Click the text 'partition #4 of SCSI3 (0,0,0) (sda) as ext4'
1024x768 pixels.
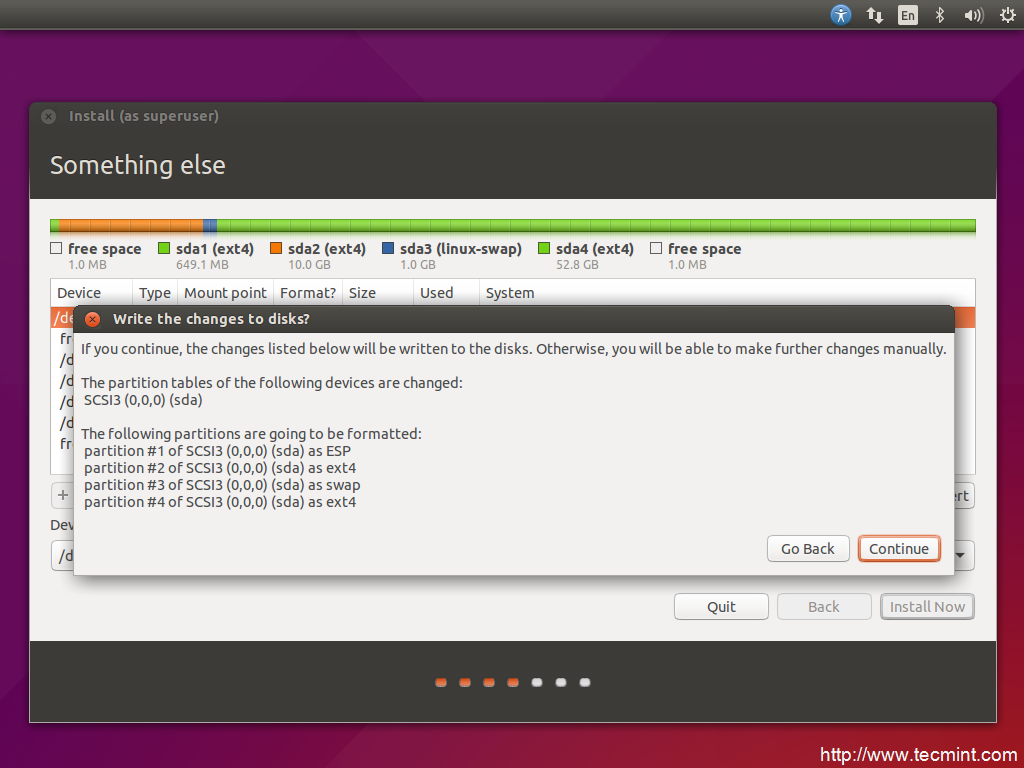point(219,502)
